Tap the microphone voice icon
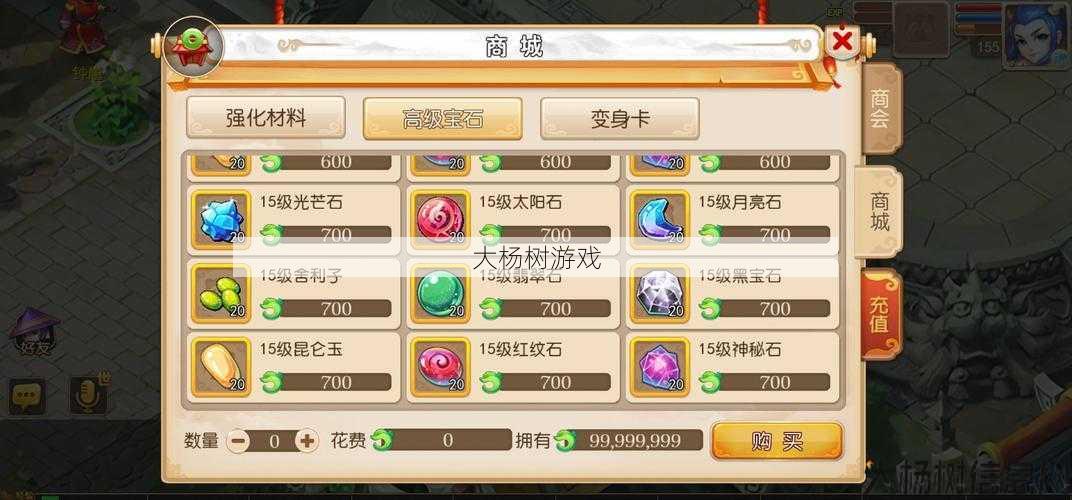Image resolution: width=1072 pixels, height=500 pixels. pos(88,395)
